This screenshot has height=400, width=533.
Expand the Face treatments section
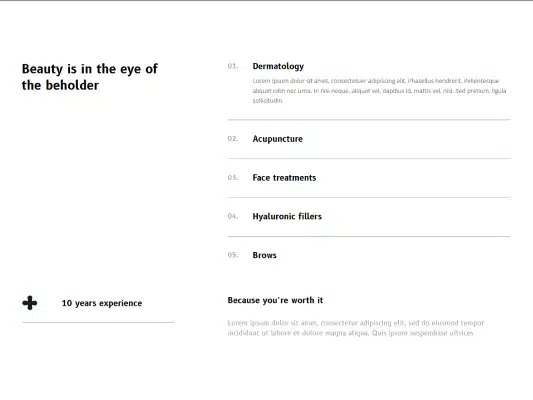284,178
